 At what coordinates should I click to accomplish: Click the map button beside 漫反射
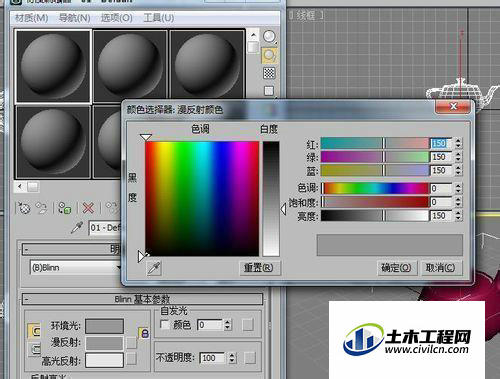(x=131, y=343)
